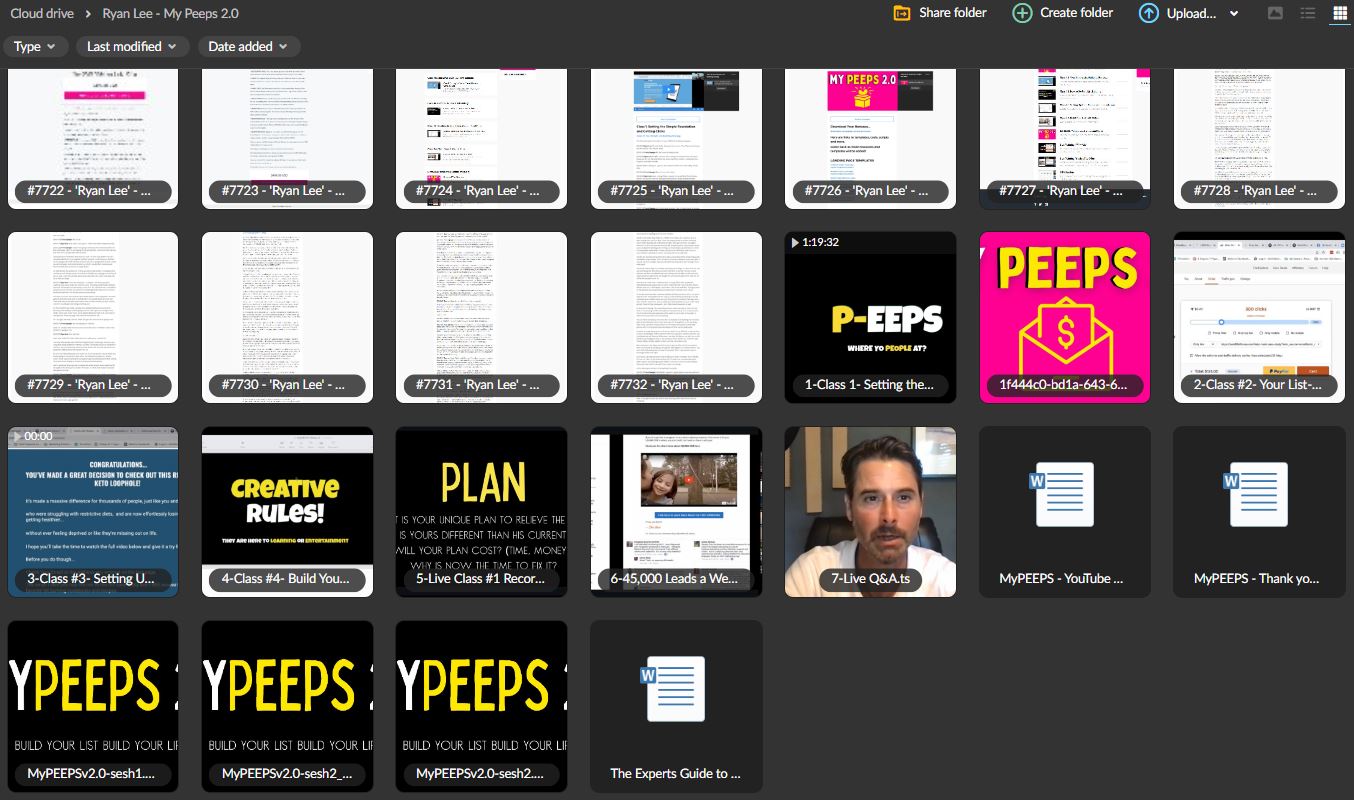Open the Share folder icon

pyautogui.click(x=899, y=13)
